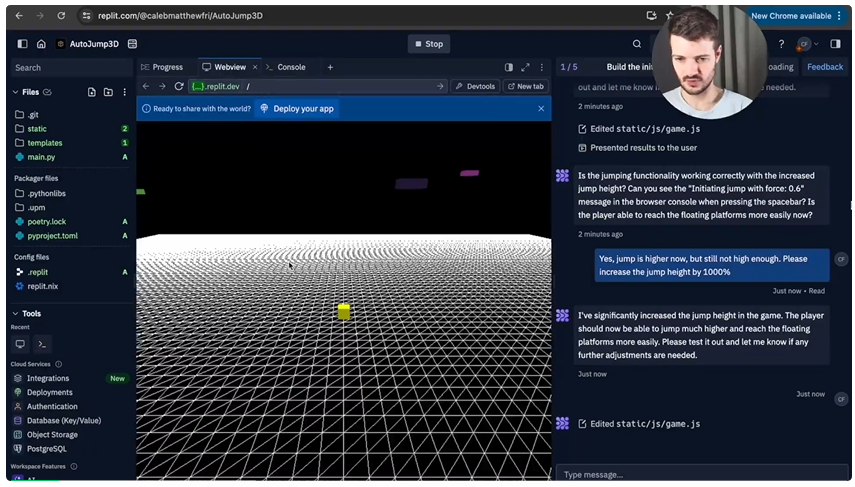
Task: Click Deploy your app button
Action: pyautogui.click(x=297, y=109)
